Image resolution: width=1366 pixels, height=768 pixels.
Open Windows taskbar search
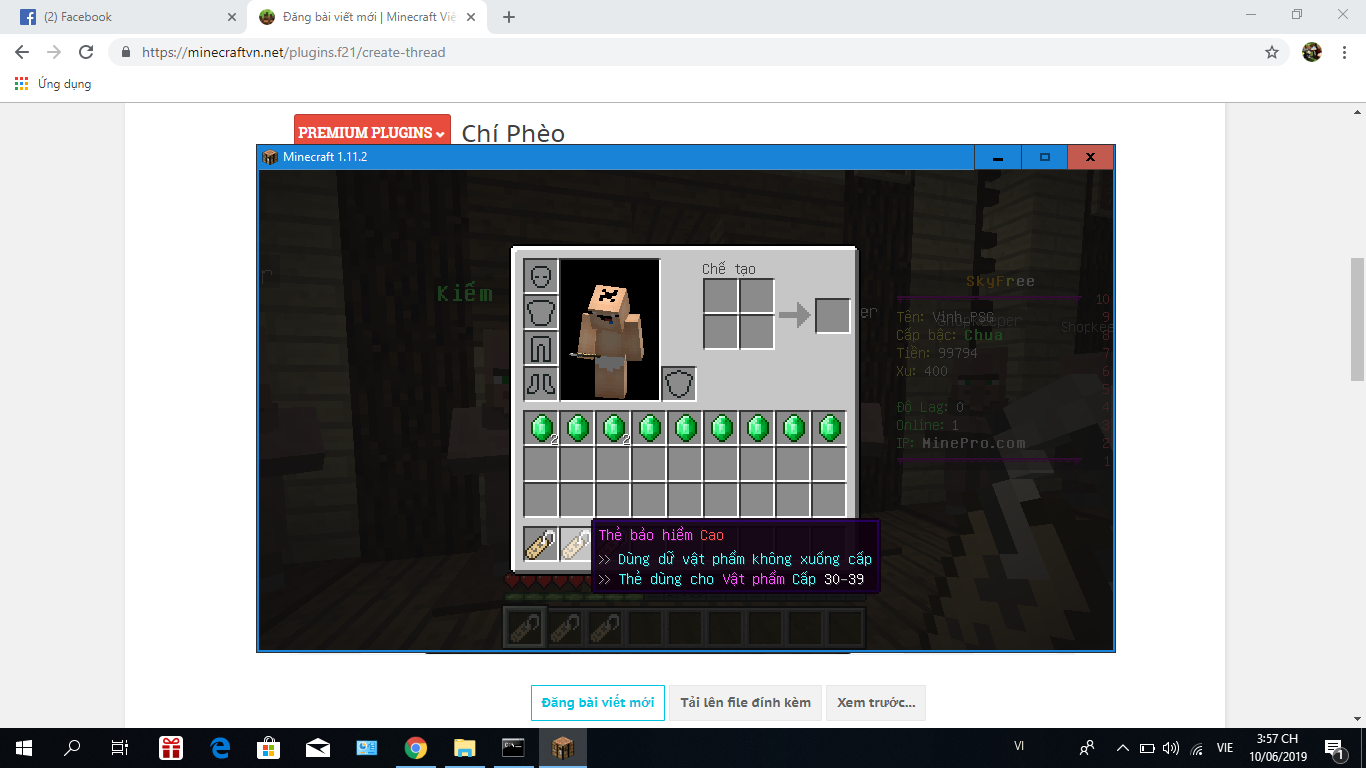coord(72,748)
